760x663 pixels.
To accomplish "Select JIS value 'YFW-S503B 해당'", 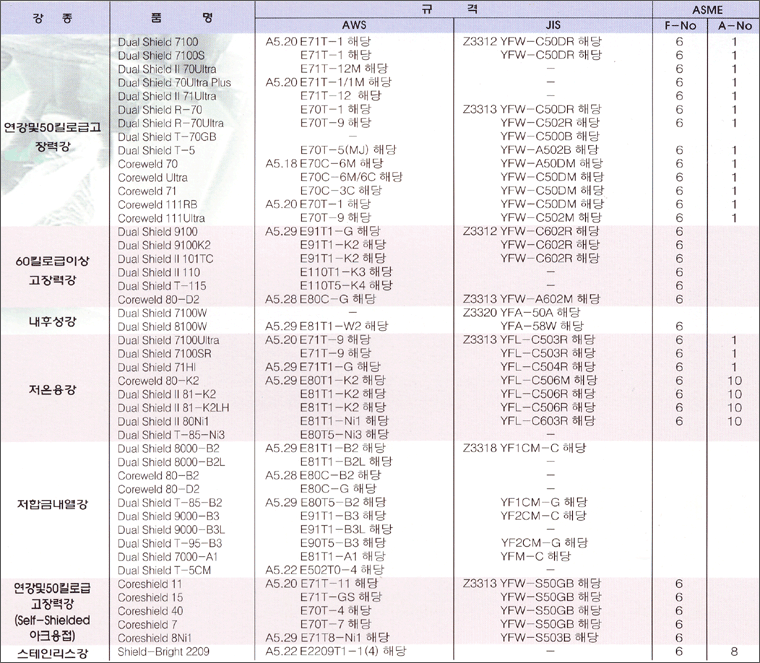I will [551, 638].
